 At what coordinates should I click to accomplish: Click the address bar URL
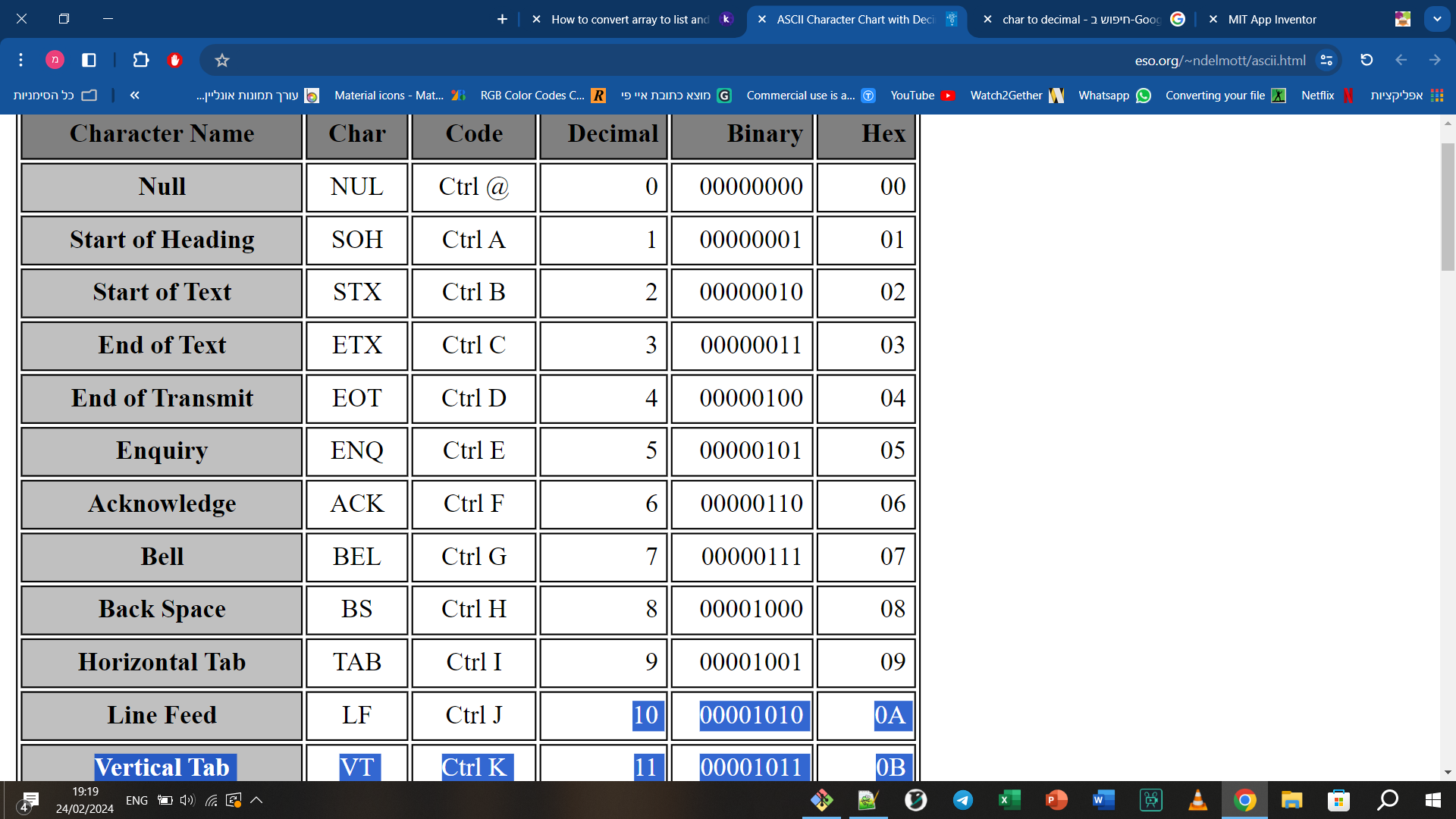pos(1219,60)
